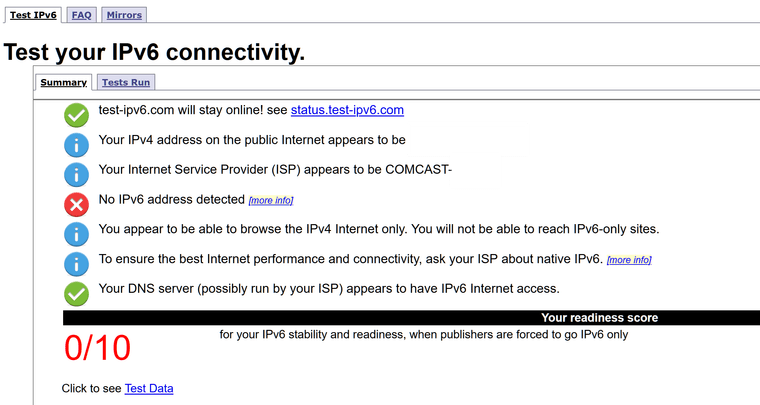Select the Summary sub-tab
This screenshot has width=760, height=405.
tap(63, 82)
